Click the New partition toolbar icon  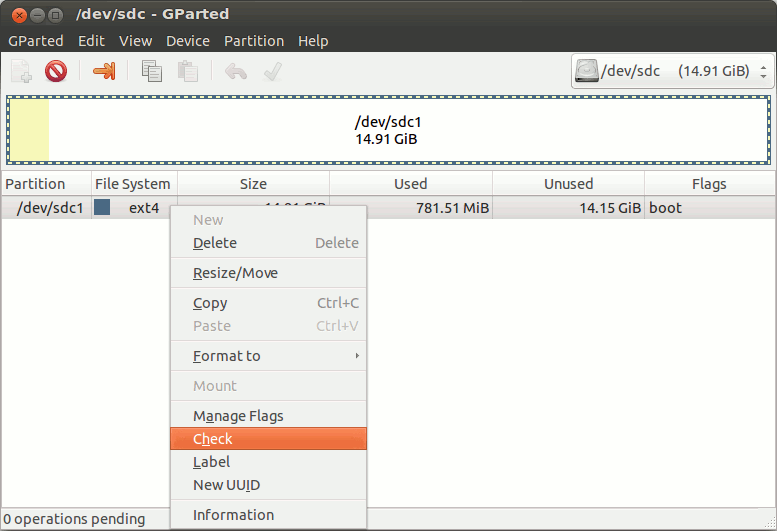pyautogui.click(x=21, y=71)
